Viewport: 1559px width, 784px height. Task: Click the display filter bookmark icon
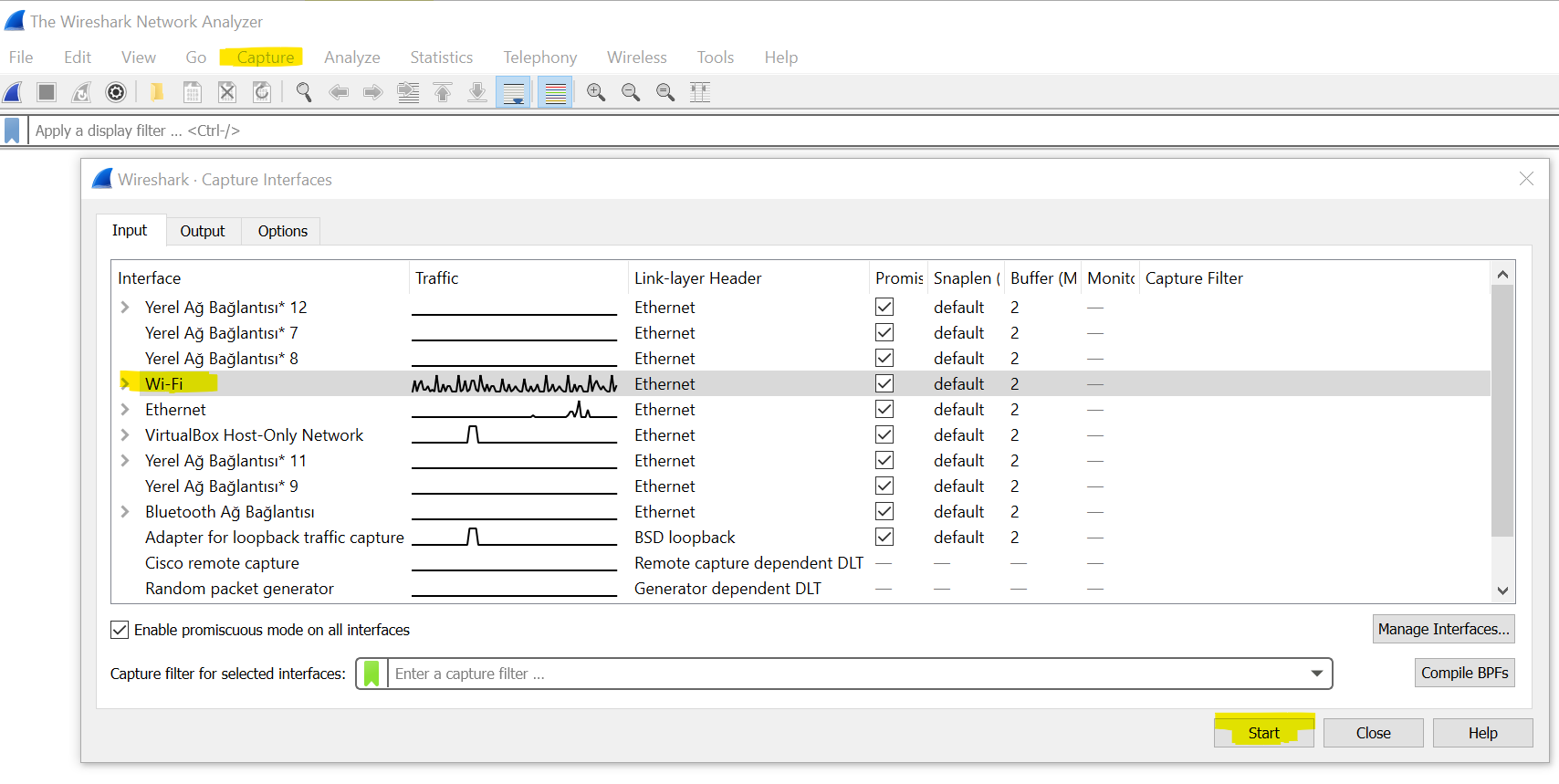tap(12, 131)
